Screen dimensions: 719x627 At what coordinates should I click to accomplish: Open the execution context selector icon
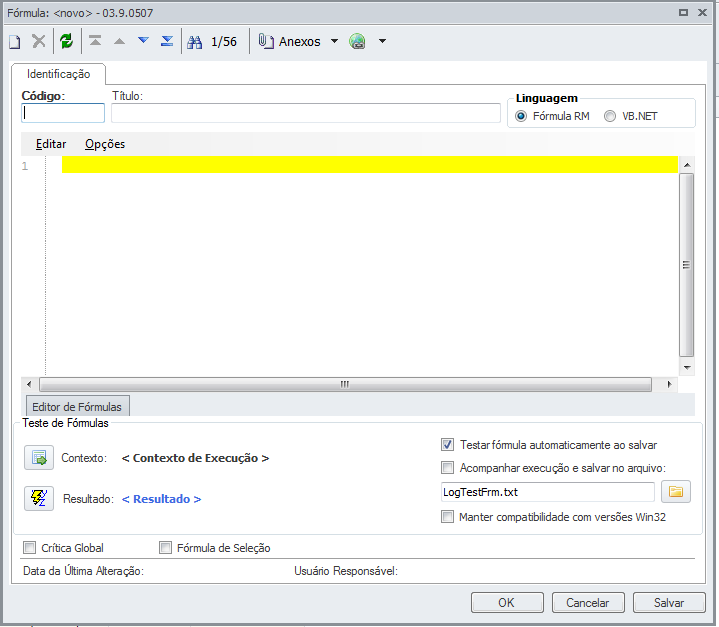[x=39, y=457]
